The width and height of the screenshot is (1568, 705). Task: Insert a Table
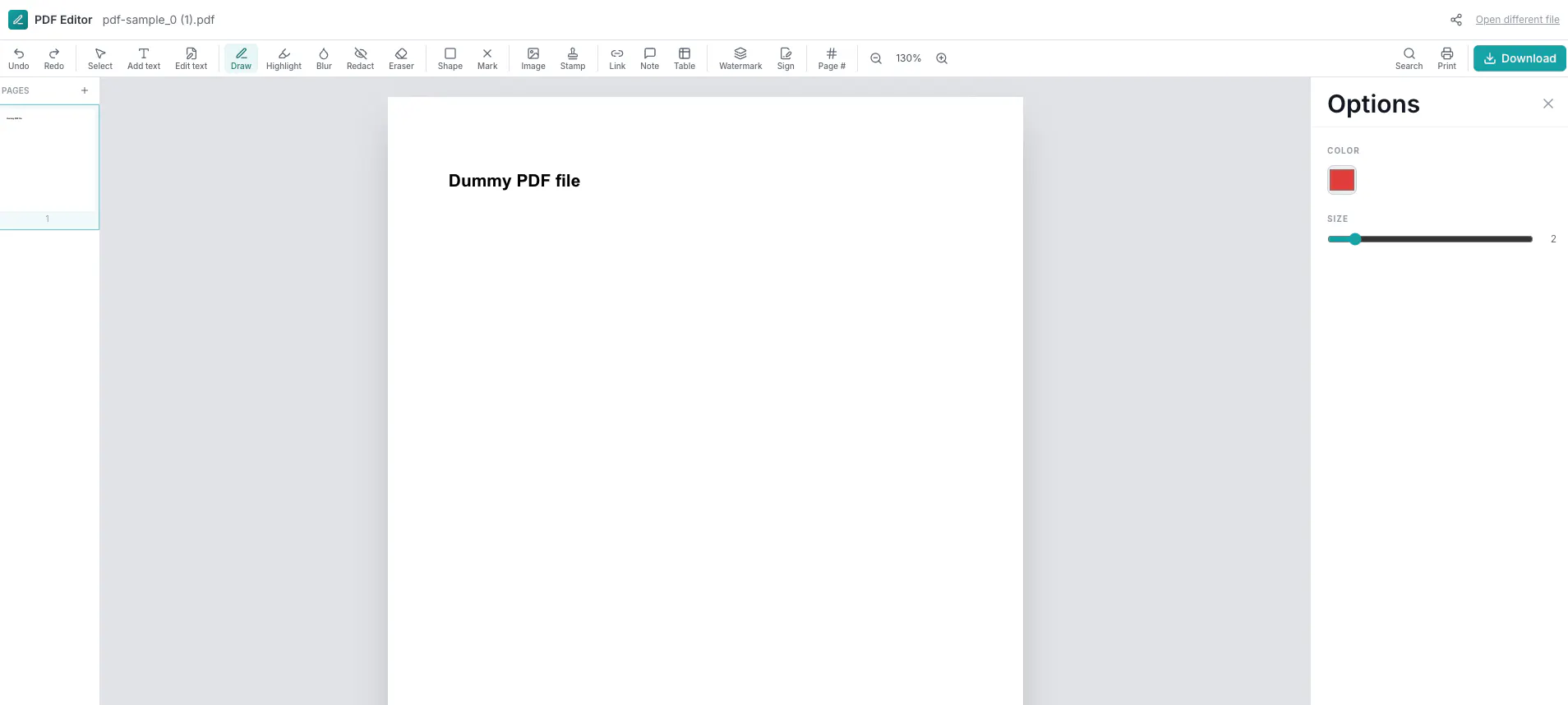coord(685,58)
